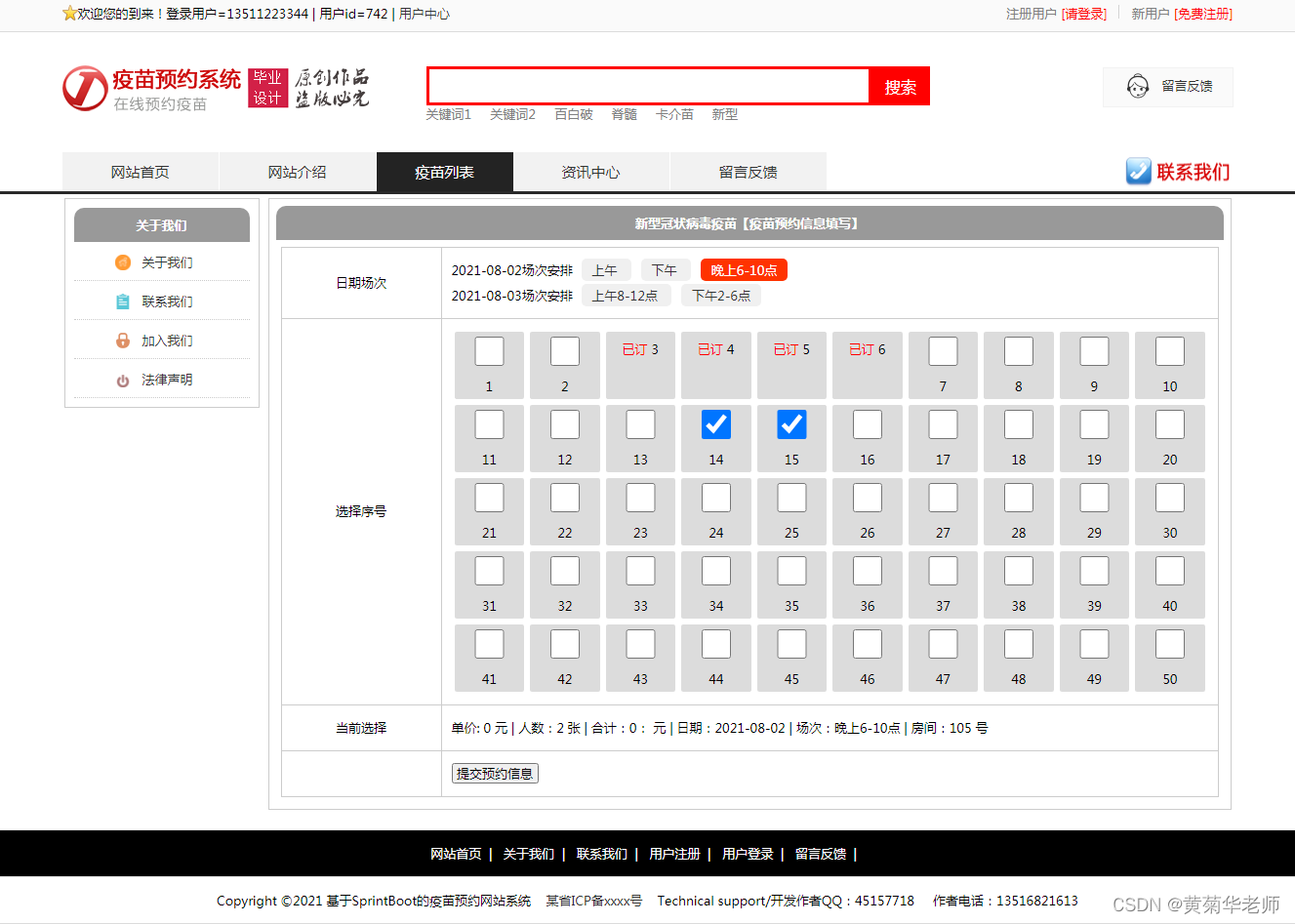The width and height of the screenshot is (1295, 924).
Task: Check the box for seat 20
Action: click(1170, 424)
